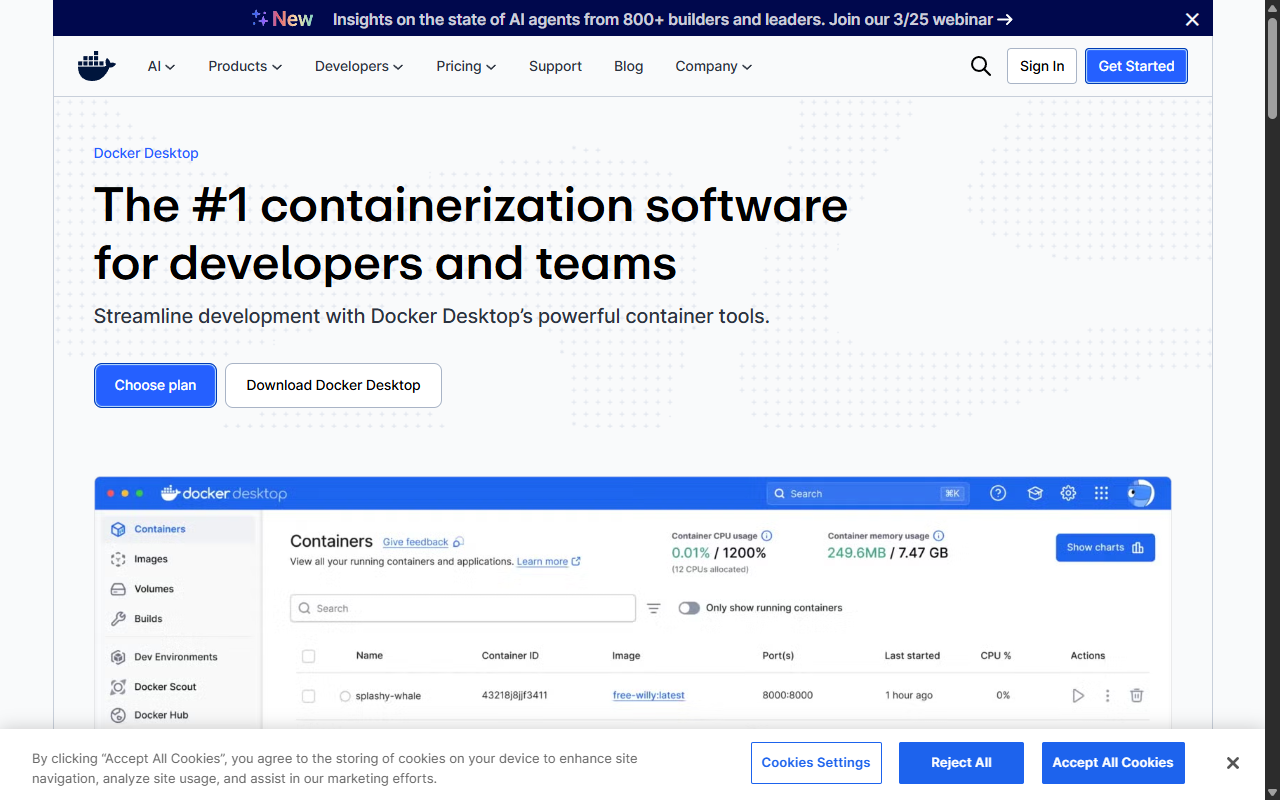Open the Developers dropdown
Screen dimensions: 1280x800
[x=358, y=66]
